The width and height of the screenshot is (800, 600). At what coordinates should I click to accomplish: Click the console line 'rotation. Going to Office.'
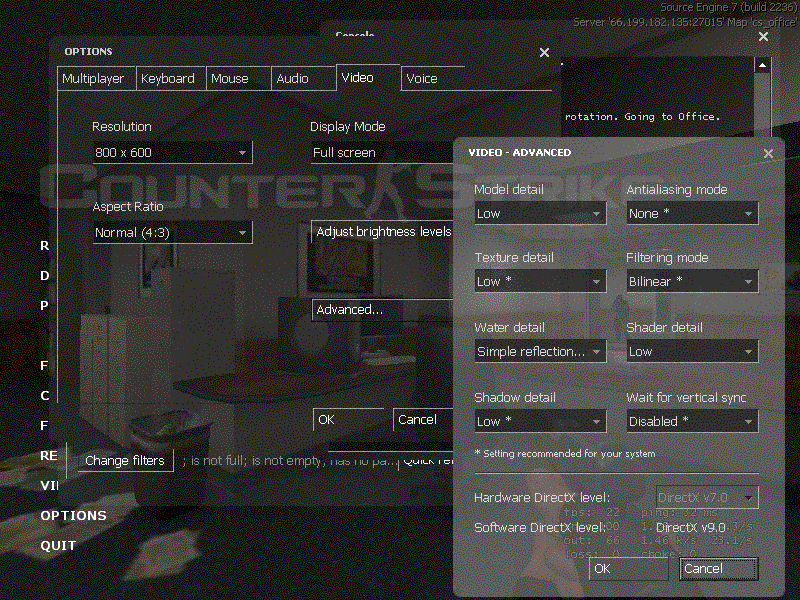pos(642,117)
